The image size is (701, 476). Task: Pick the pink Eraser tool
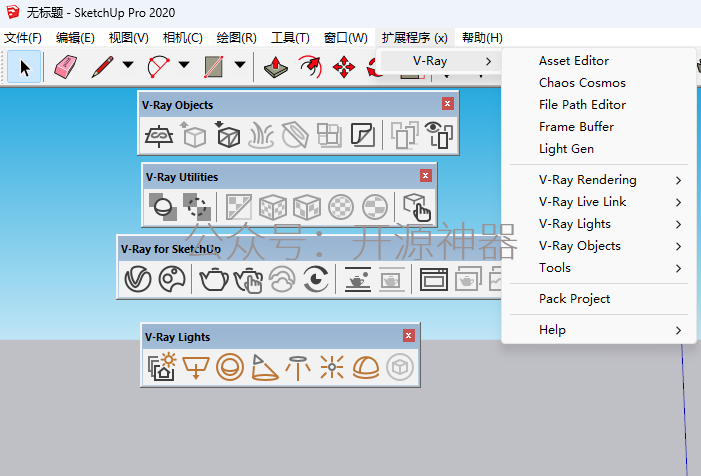pos(65,67)
